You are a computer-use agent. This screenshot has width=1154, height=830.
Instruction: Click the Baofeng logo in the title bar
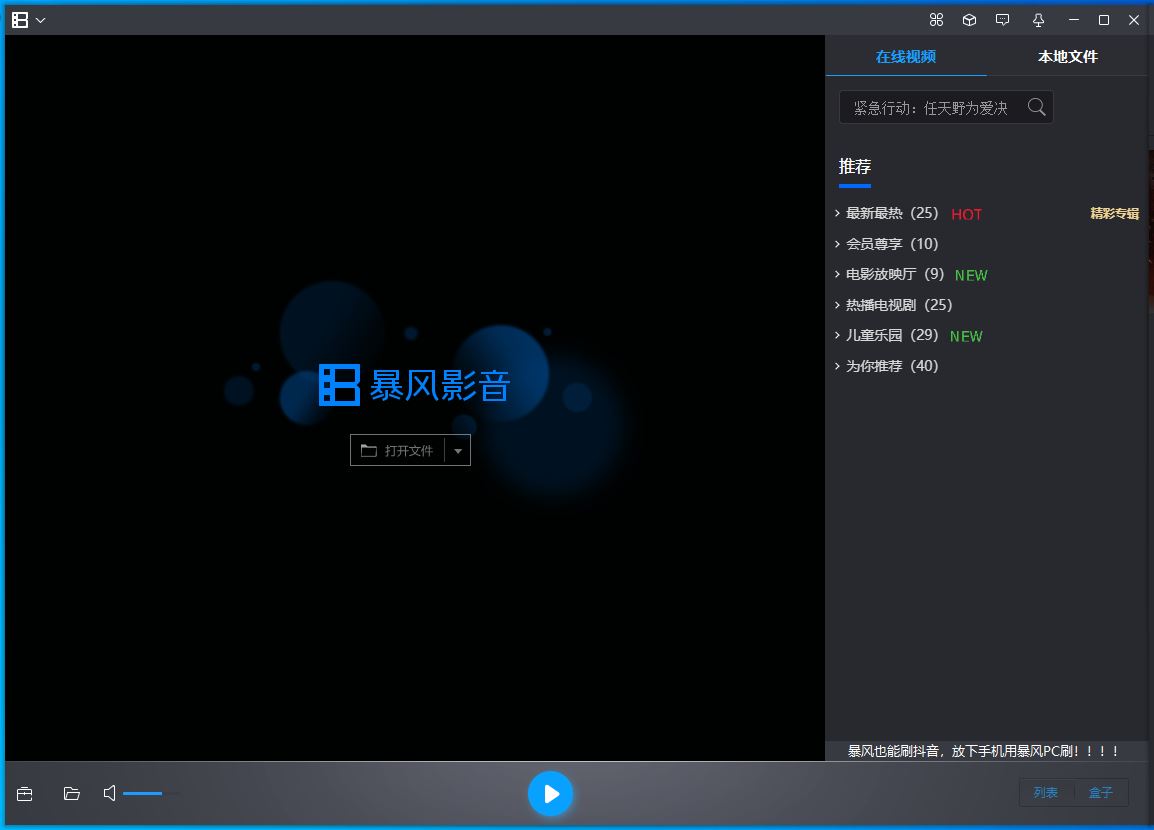20,19
